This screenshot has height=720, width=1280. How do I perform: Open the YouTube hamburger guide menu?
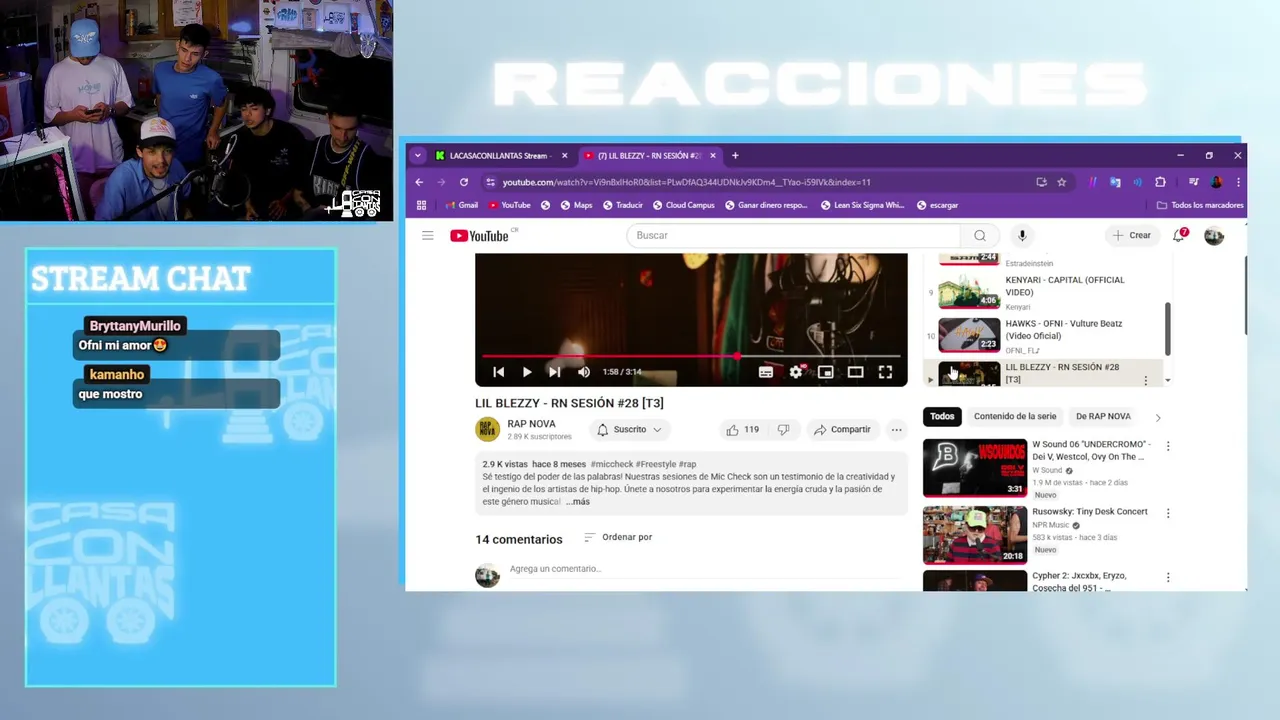point(428,235)
